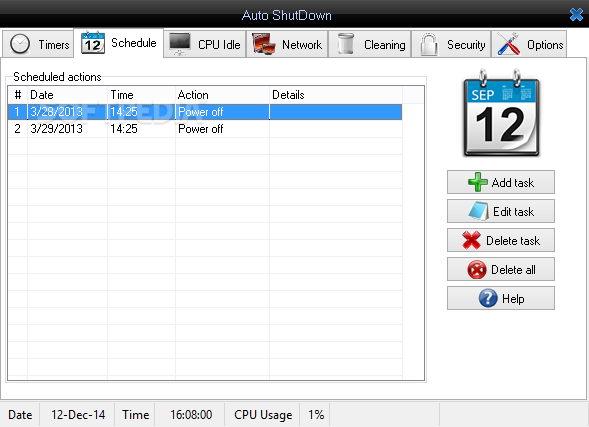Click the Auto ShutDown window title

(287, 15)
